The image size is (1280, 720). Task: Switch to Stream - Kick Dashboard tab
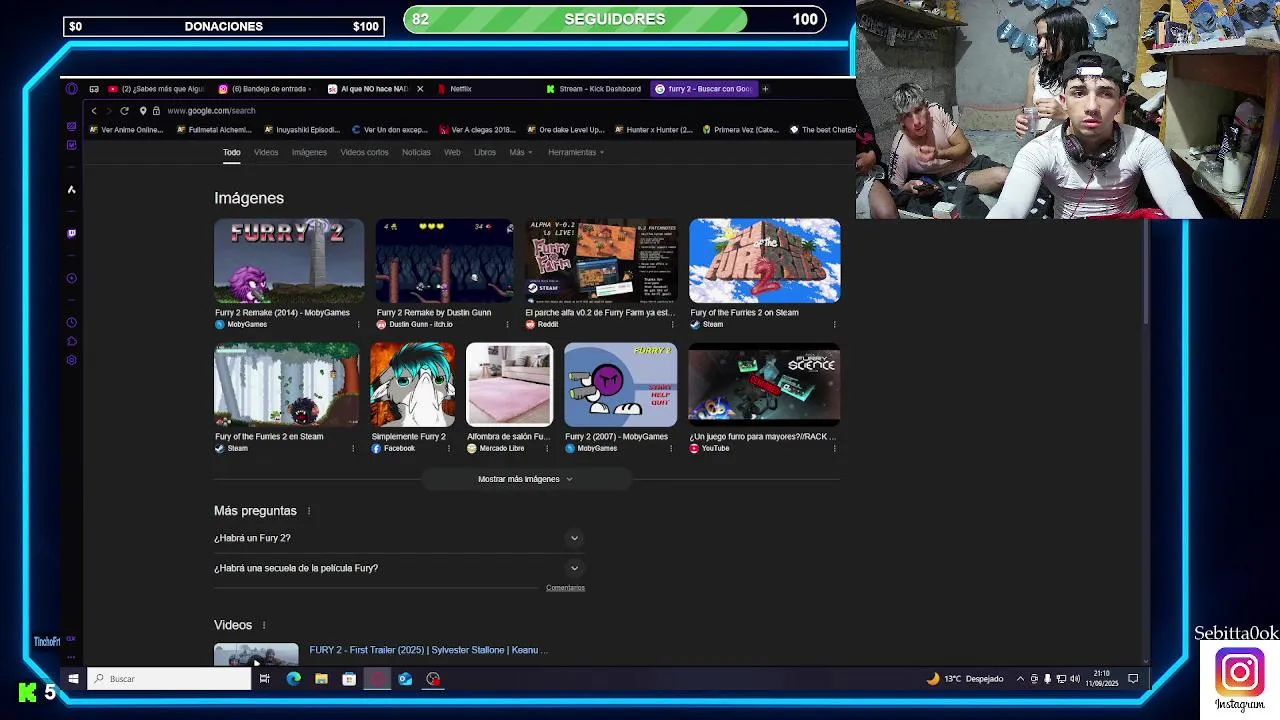point(595,89)
